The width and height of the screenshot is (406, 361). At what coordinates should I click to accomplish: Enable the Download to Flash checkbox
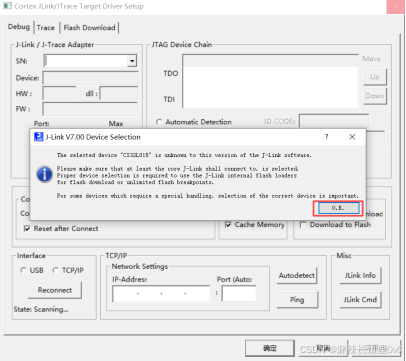303,225
